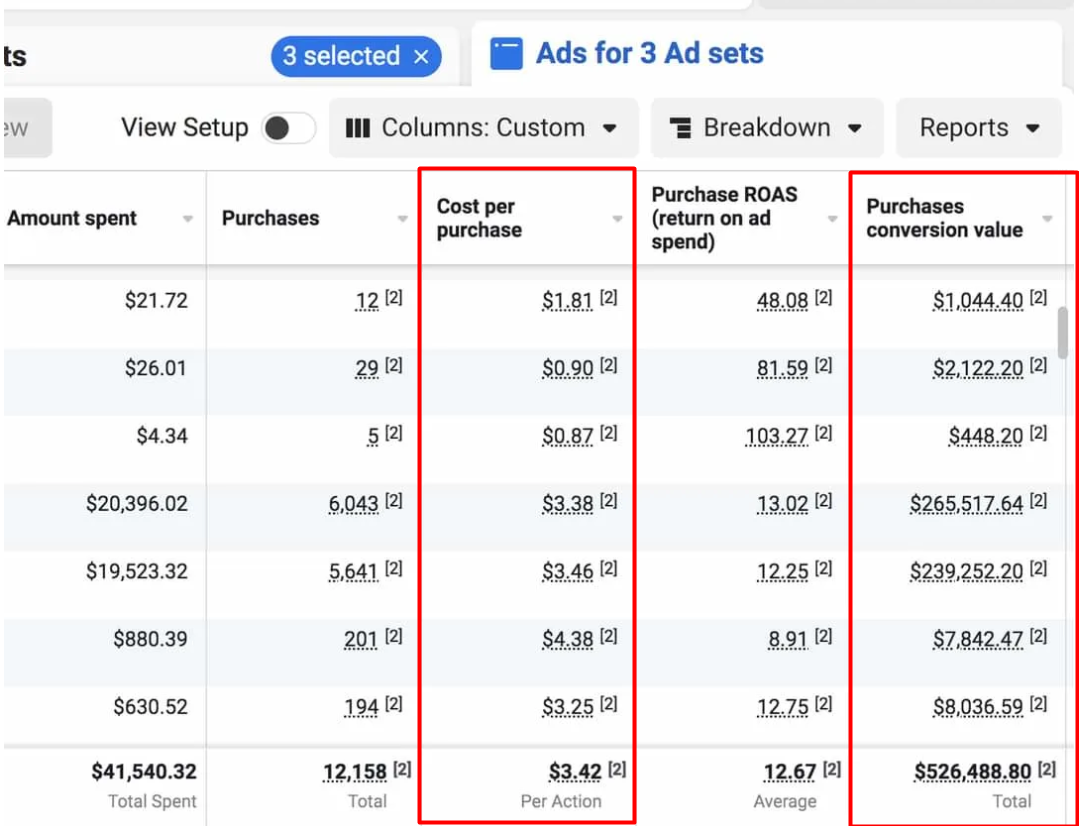Switch to Ads for 3 Ad sets tab
The width and height of the screenshot is (1079, 826).
pos(649,54)
